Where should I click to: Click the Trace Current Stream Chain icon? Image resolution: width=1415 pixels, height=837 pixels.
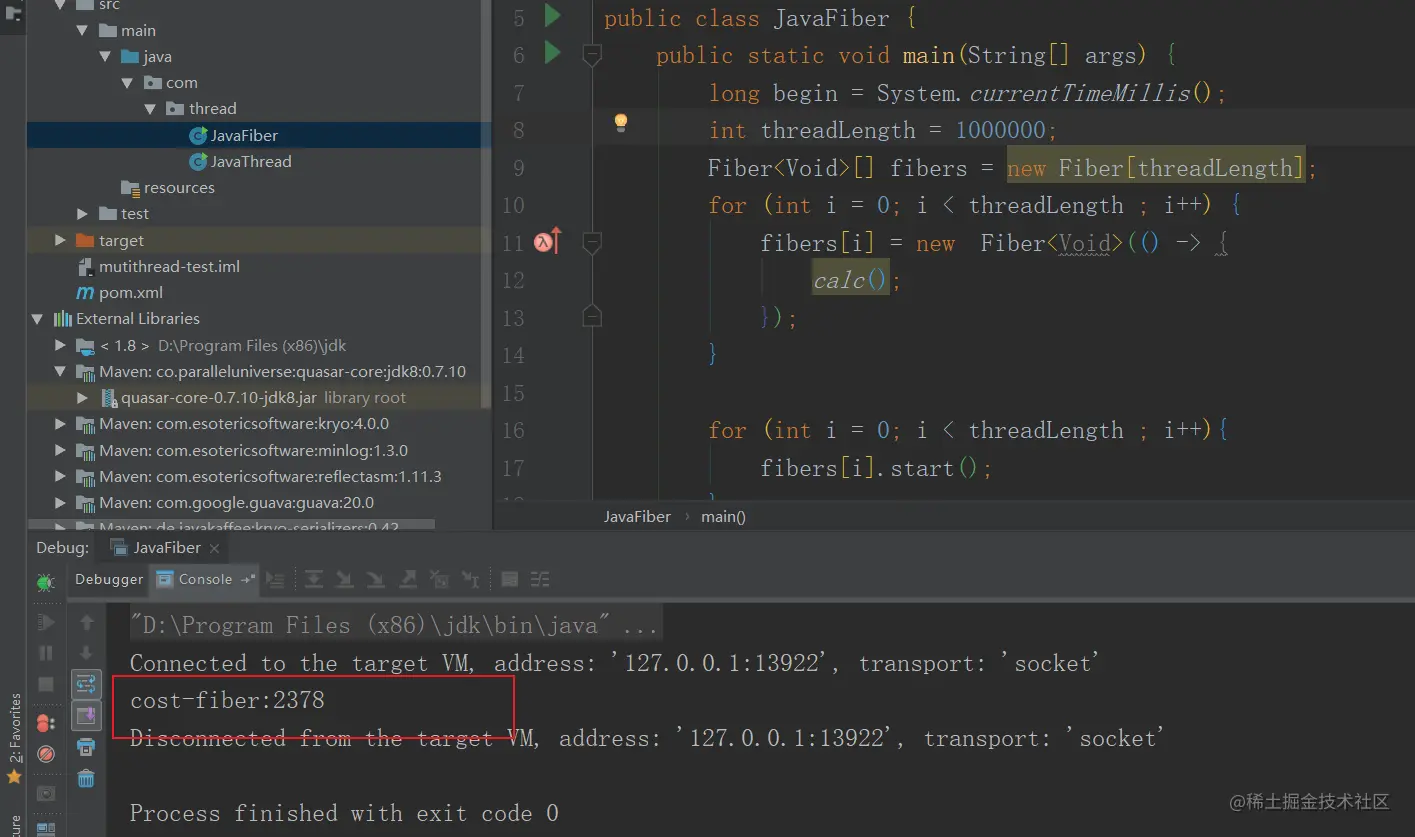coord(540,579)
